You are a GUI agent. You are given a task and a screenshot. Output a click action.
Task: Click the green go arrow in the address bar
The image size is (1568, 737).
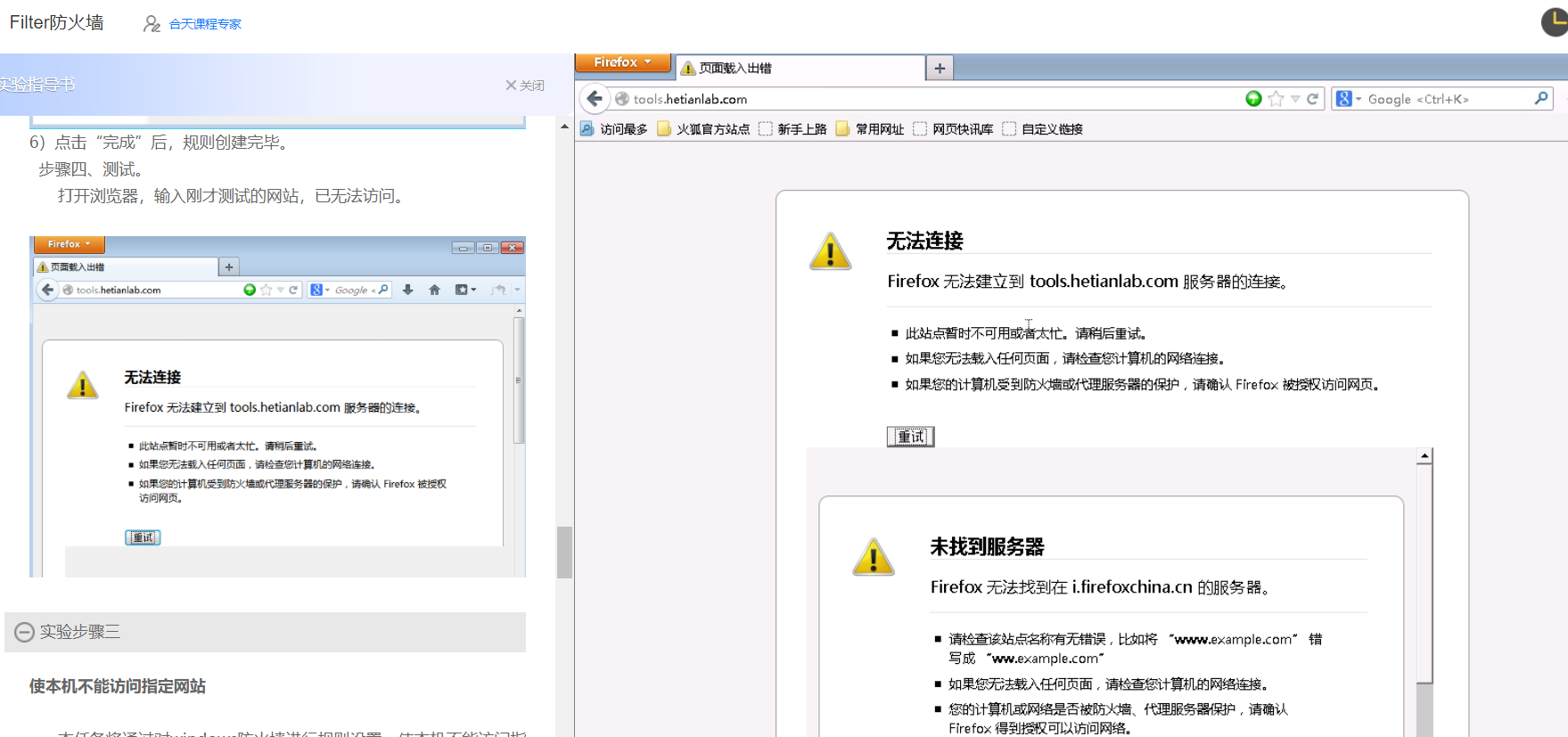1253,99
